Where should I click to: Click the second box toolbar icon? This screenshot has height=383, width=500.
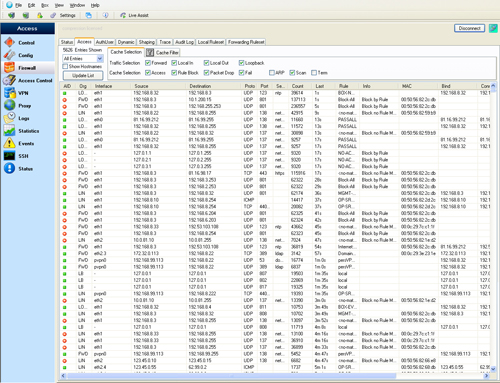(26, 15)
